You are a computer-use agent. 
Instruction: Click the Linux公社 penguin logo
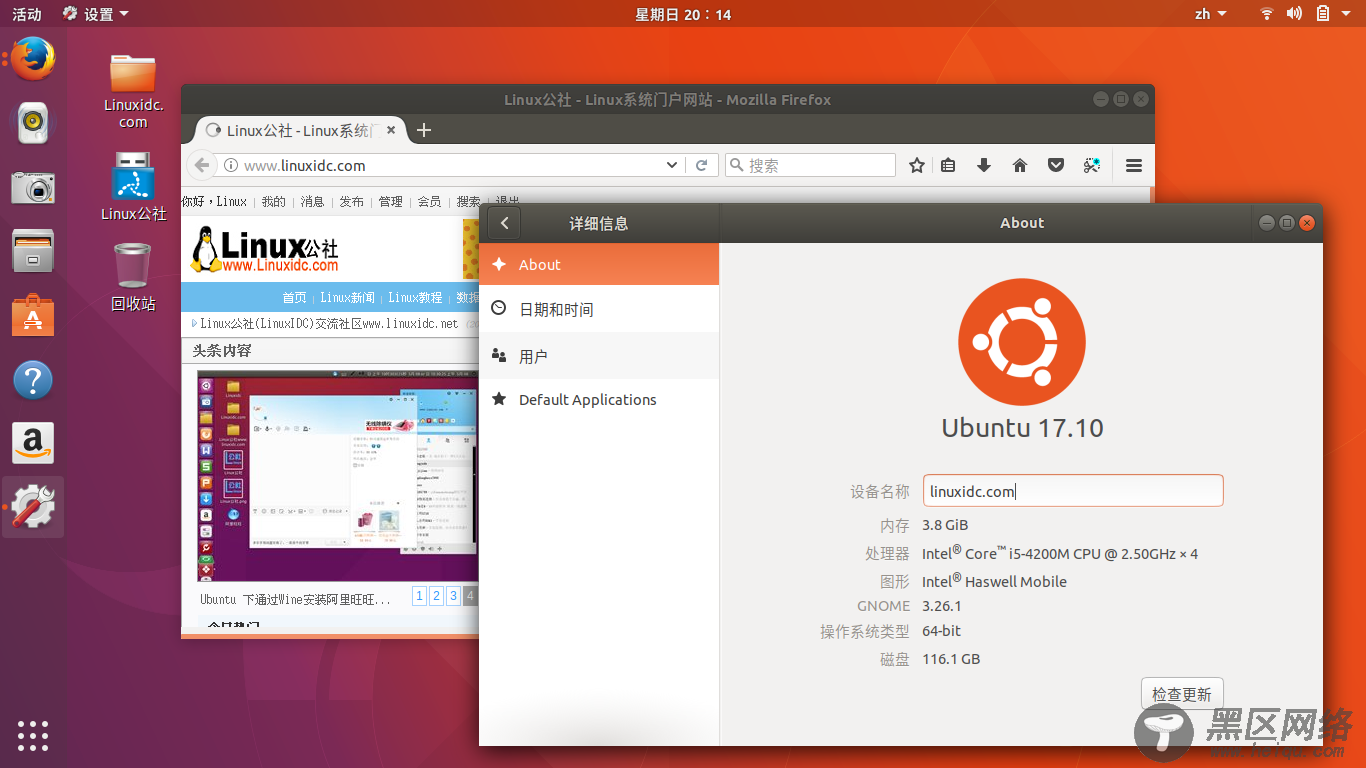[265, 249]
